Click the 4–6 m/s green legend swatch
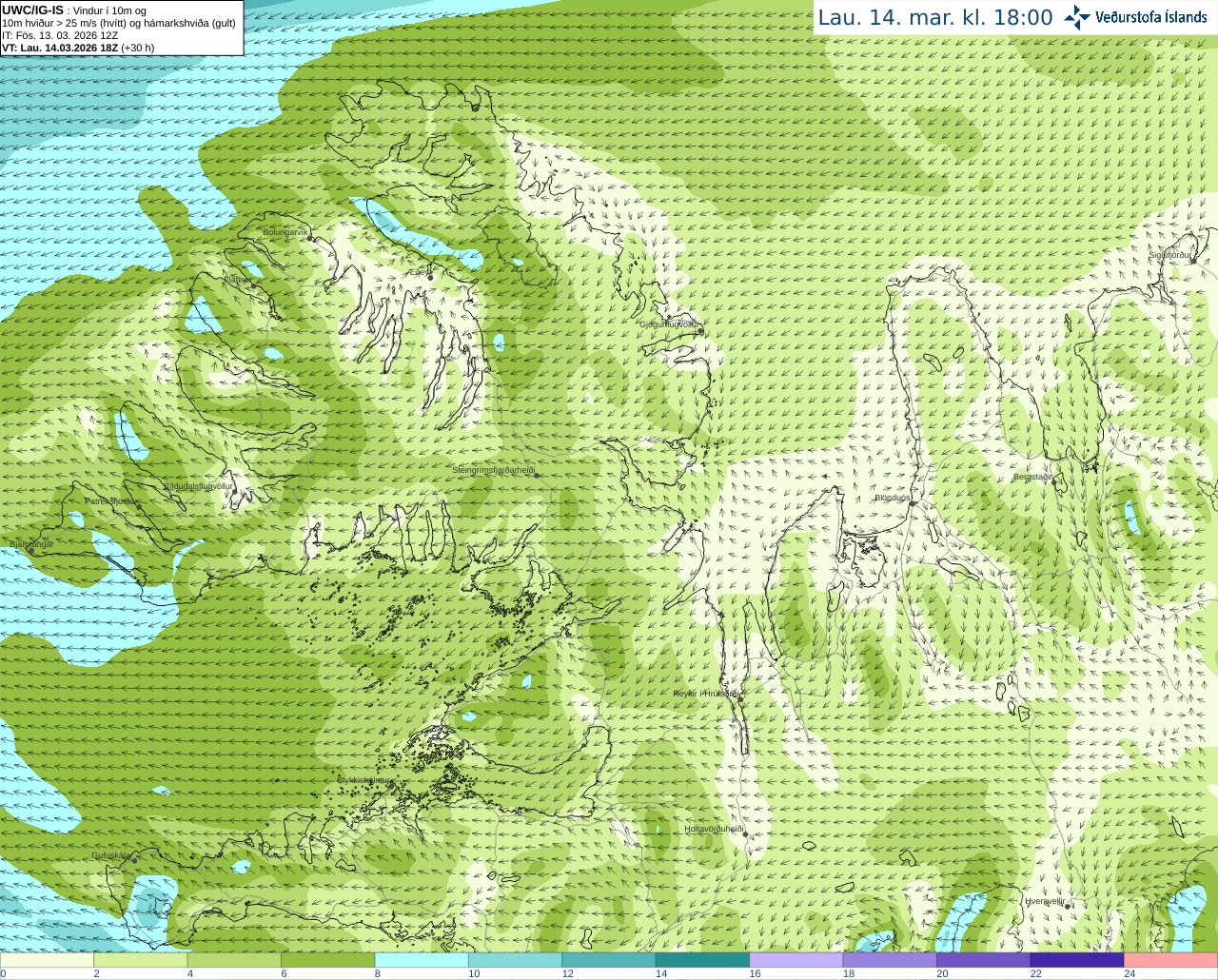The height and width of the screenshot is (980, 1218). (x=234, y=960)
